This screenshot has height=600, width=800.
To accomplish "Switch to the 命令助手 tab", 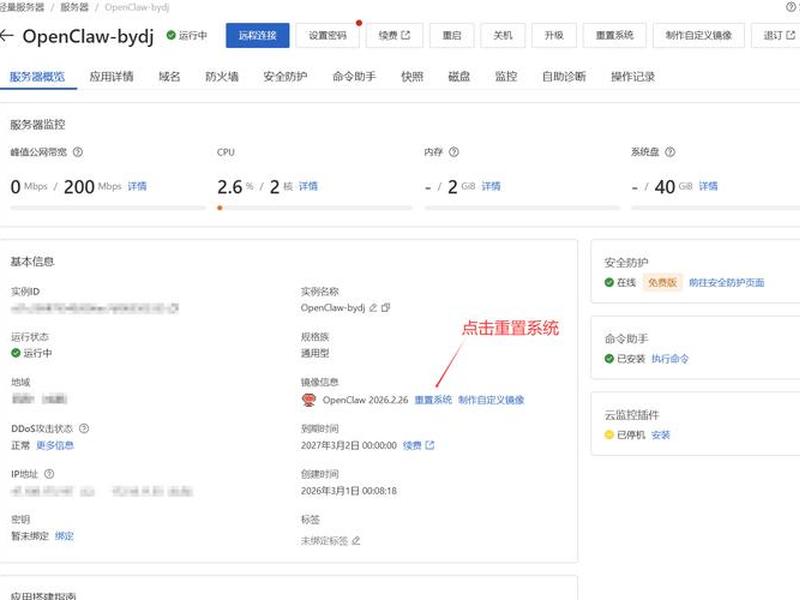I will [354, 77].
